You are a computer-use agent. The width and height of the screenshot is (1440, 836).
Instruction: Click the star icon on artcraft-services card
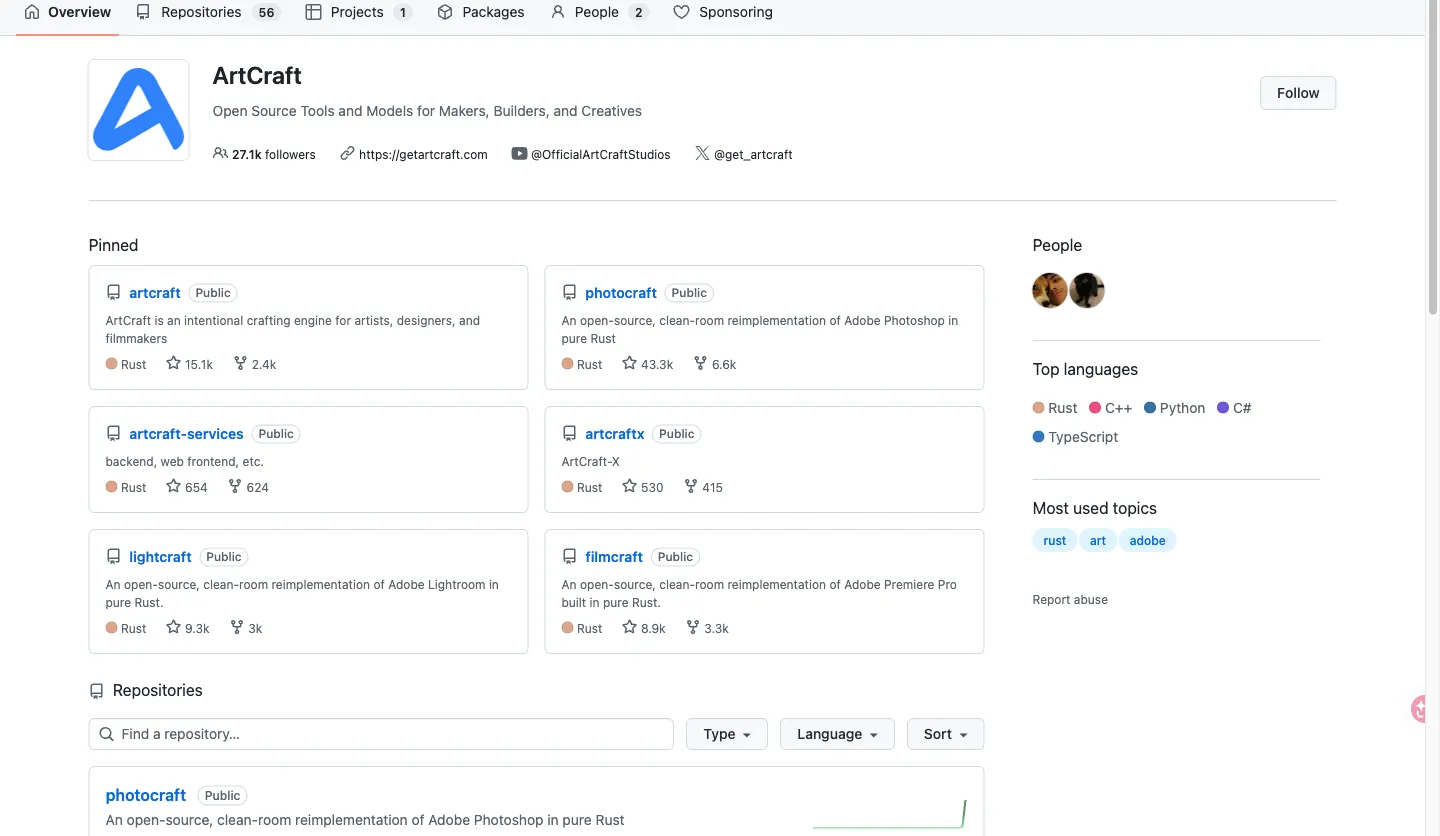click(173, 487)
